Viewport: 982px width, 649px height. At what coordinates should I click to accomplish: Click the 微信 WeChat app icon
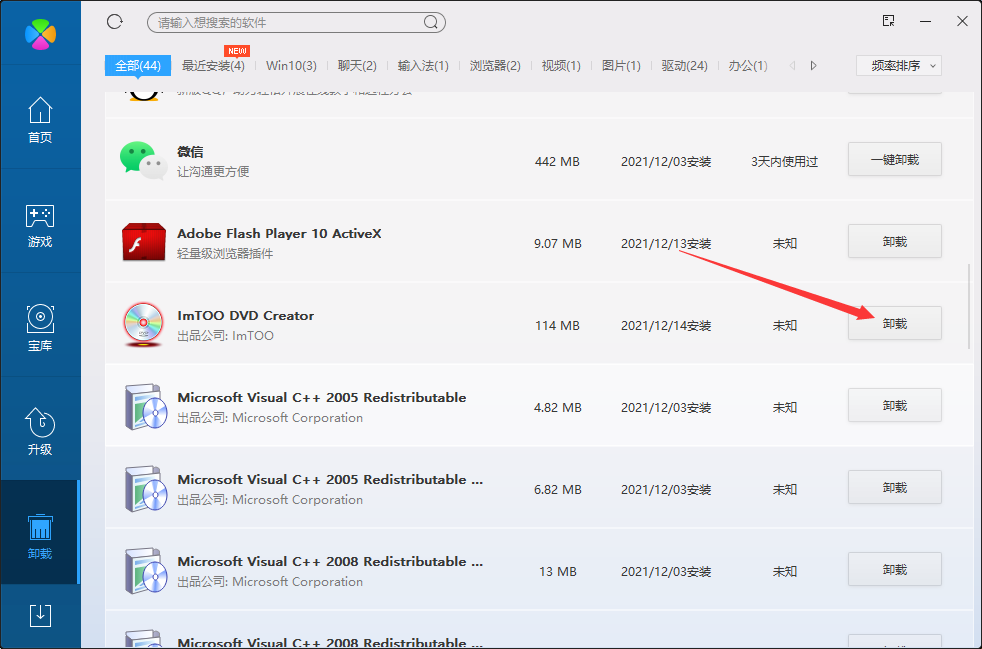point(143,160)
